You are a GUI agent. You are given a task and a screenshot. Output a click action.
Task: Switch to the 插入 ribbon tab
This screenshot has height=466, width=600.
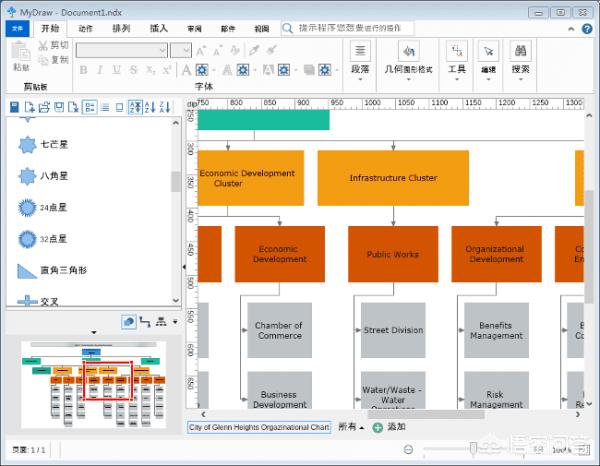pyautogui.click(x=158, y=29)
